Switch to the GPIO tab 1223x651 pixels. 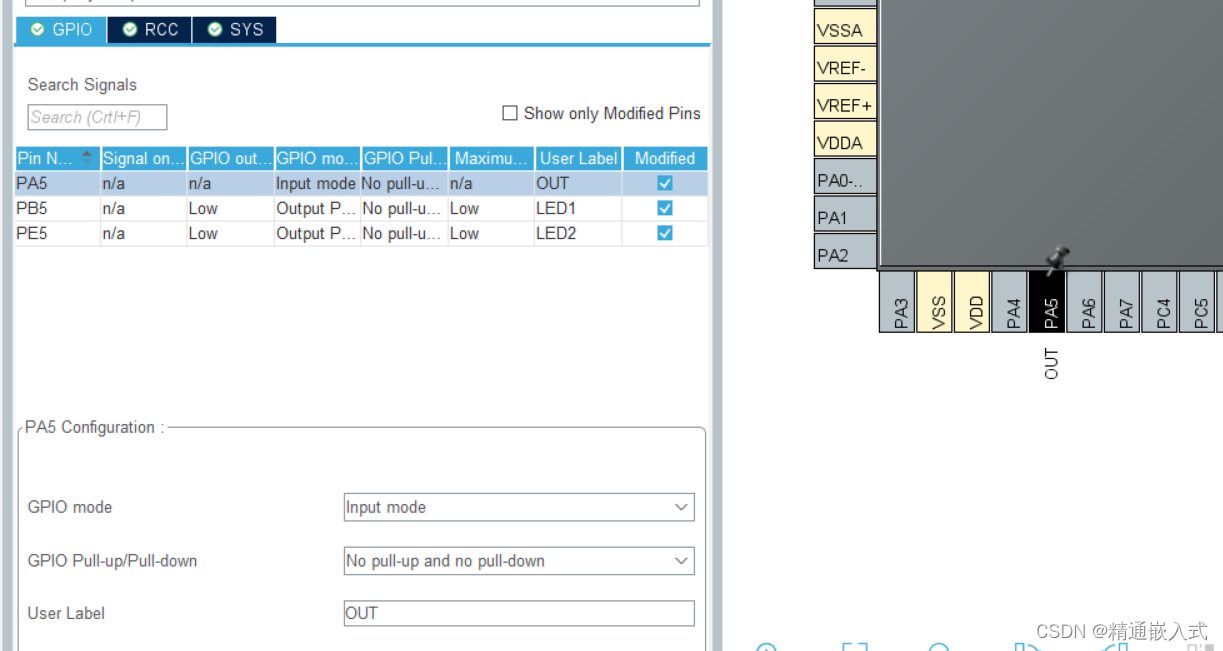(x=61, y=30)
